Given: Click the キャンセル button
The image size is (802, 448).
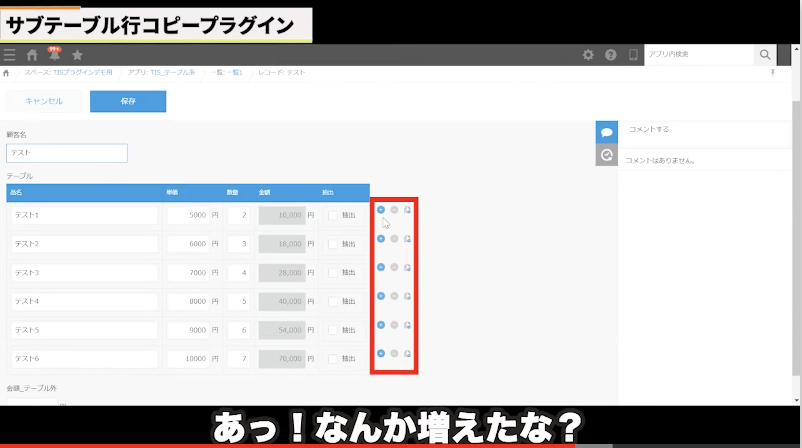Looking at the screenshot, I should tap(43, 101).
